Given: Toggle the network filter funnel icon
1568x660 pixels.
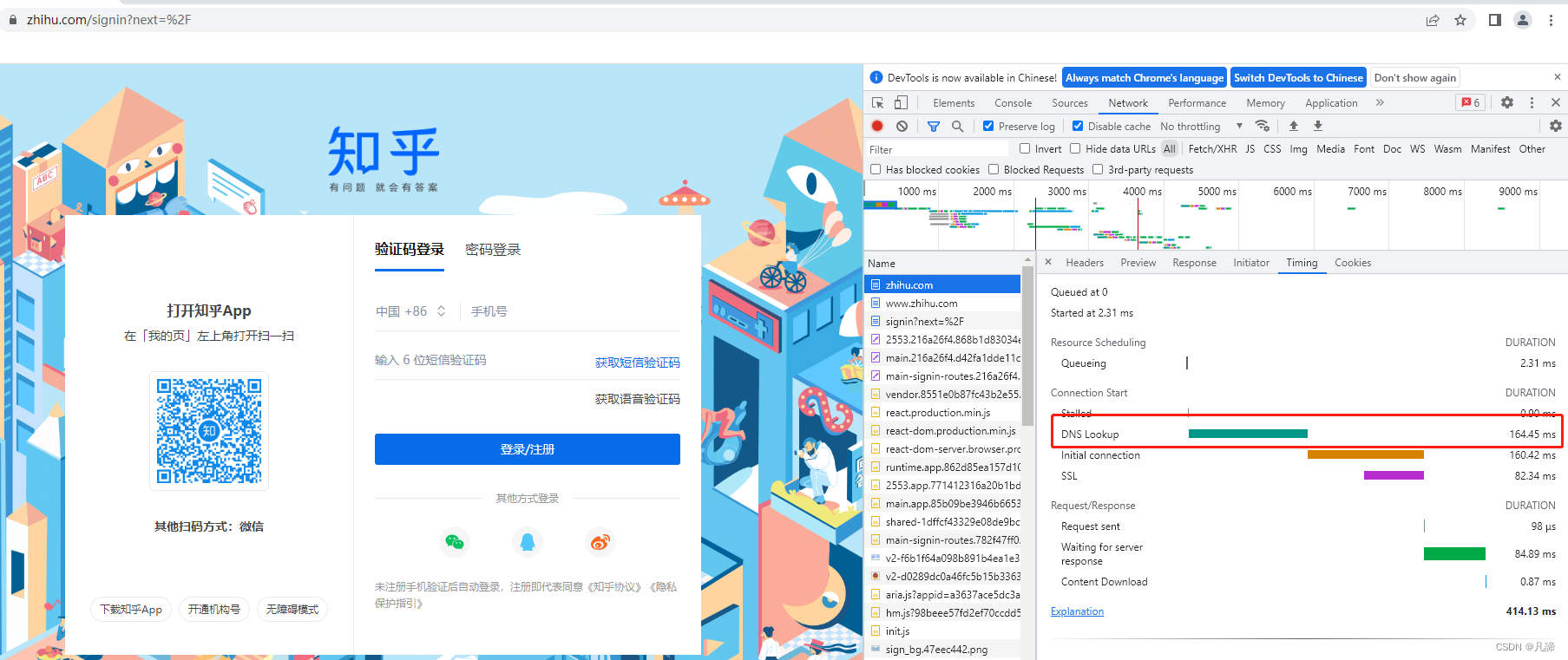Looking at the screenshot, I should pos(934,126).
